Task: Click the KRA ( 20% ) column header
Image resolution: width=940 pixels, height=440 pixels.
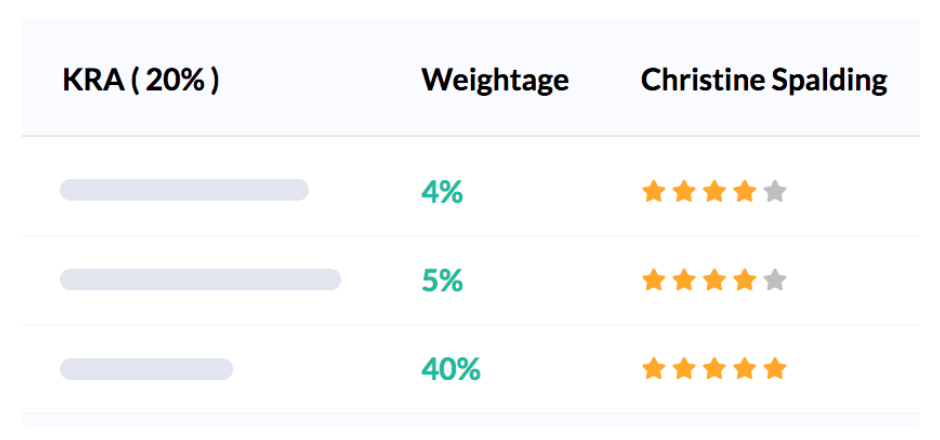Action: (x=141, y=80)
